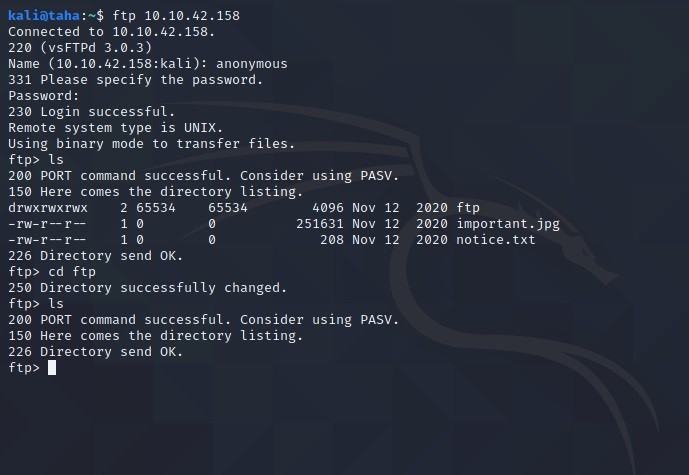Click the important.jpg filename in the listing
The width and height of the screenshot is (689, 475).
[x=507, y=224]
